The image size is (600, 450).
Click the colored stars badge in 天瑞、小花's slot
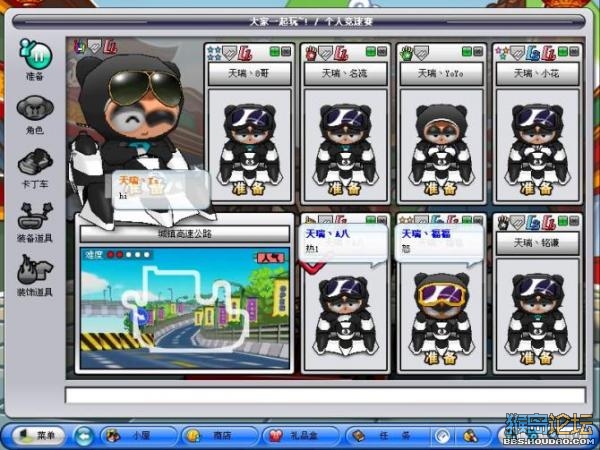tap(502, 53)
